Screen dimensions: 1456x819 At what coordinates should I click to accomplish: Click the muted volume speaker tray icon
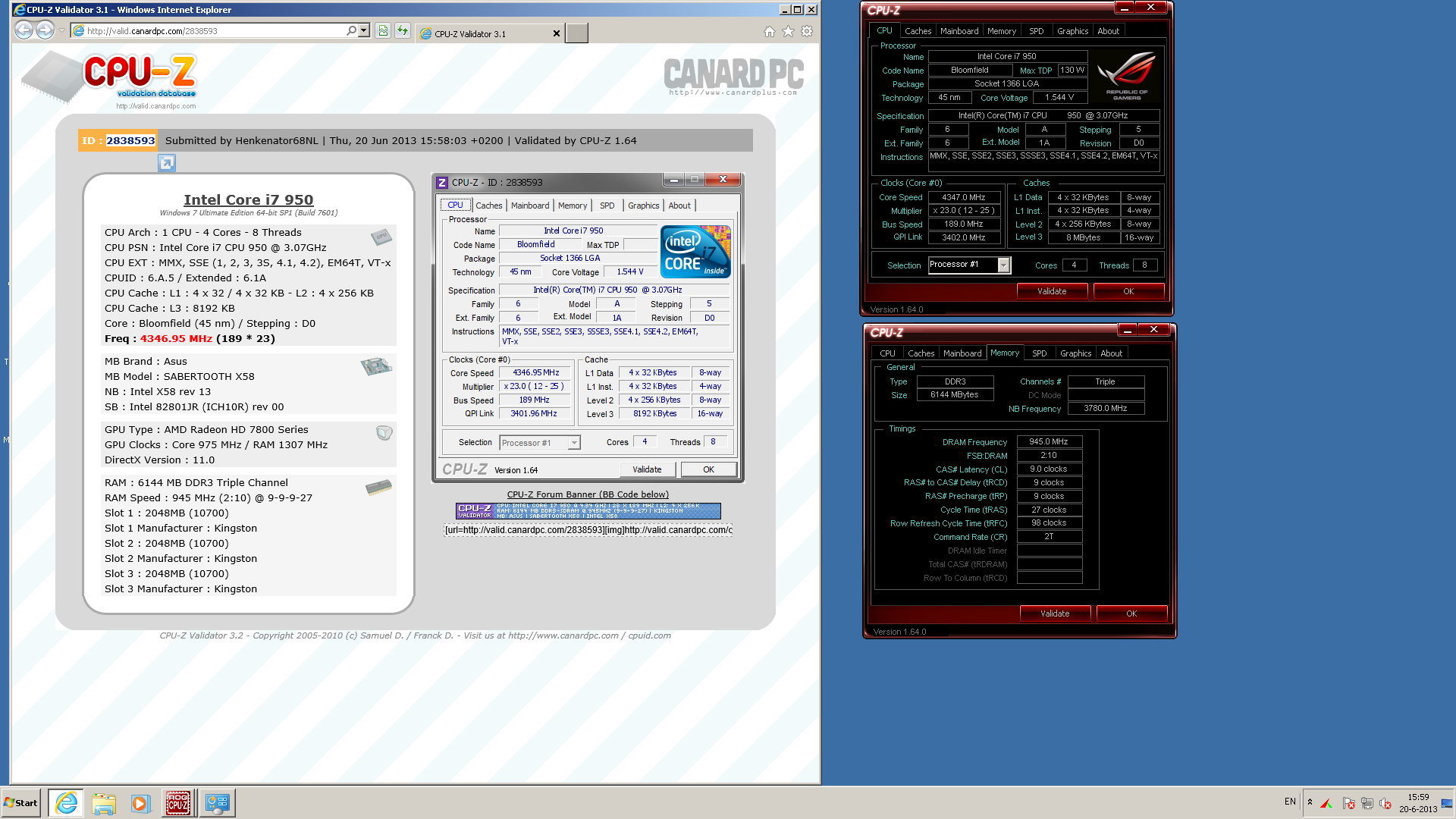1385,803
